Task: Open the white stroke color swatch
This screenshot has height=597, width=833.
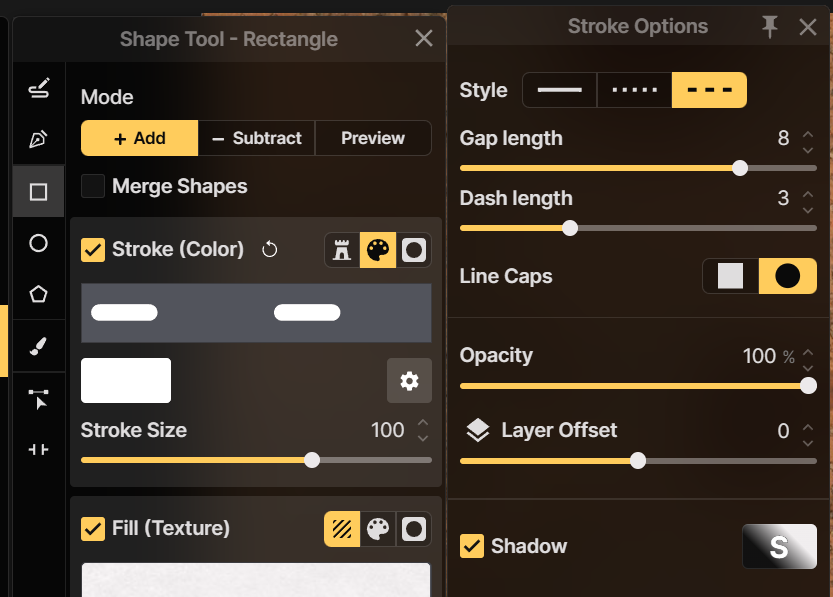Action: point(126,380)
